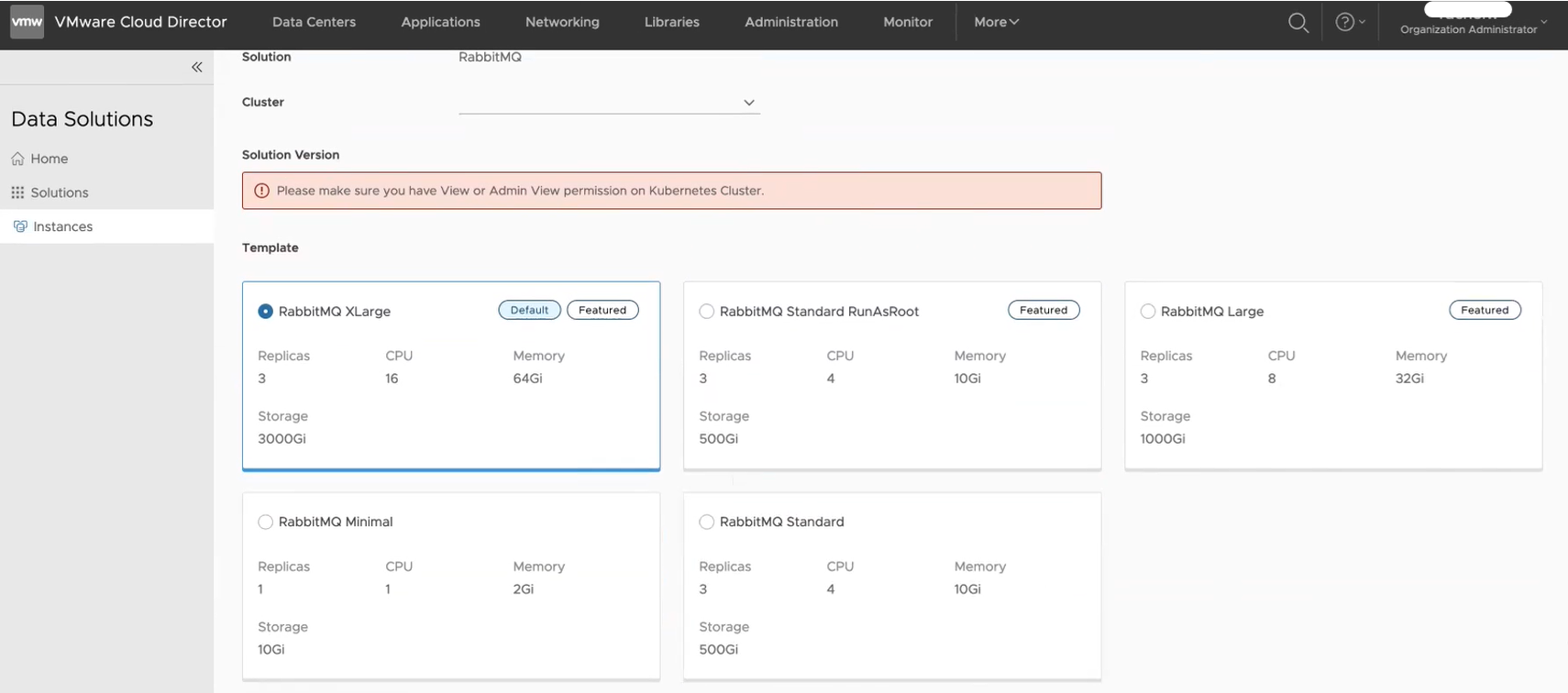Open the Networking menu
1568x693 pixels.
562,22
